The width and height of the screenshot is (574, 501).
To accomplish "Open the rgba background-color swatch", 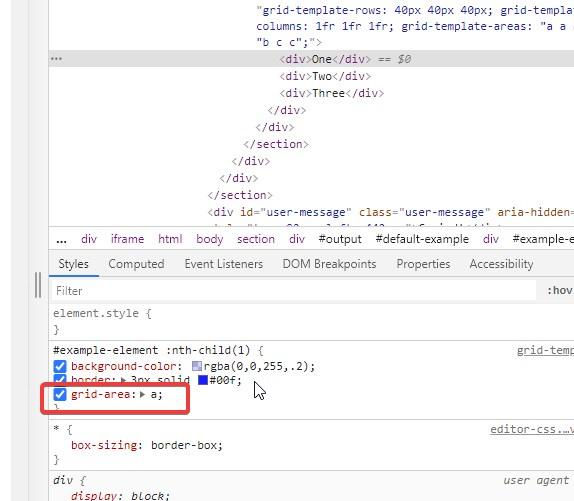I will [197, 366].
